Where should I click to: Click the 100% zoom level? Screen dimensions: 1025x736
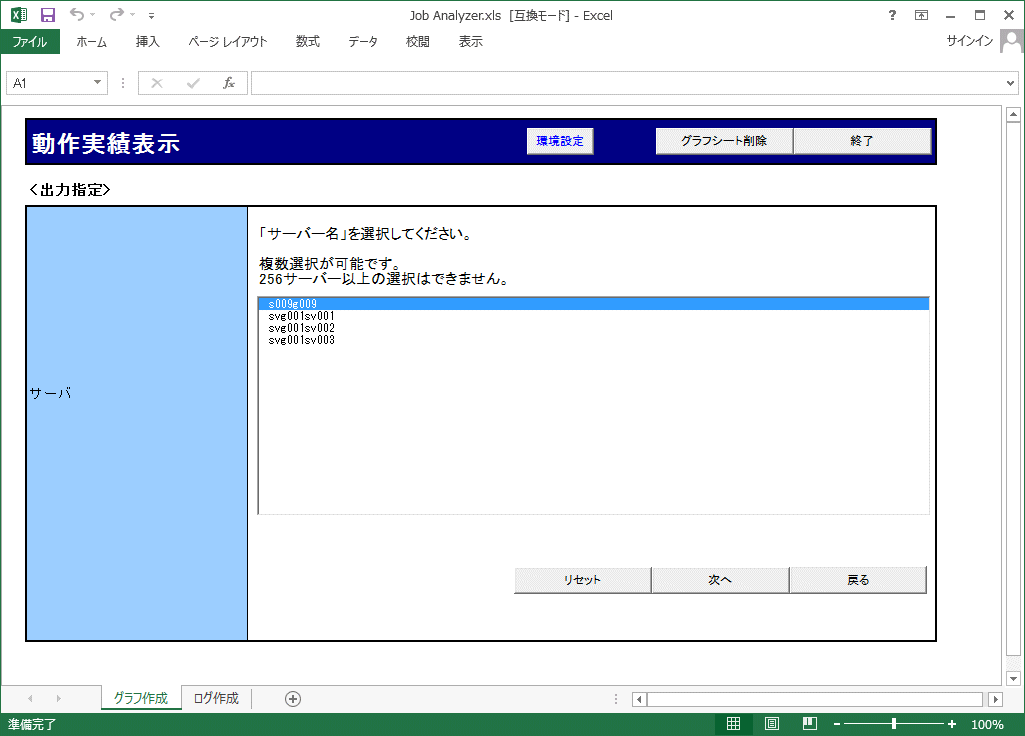[987, 724]
